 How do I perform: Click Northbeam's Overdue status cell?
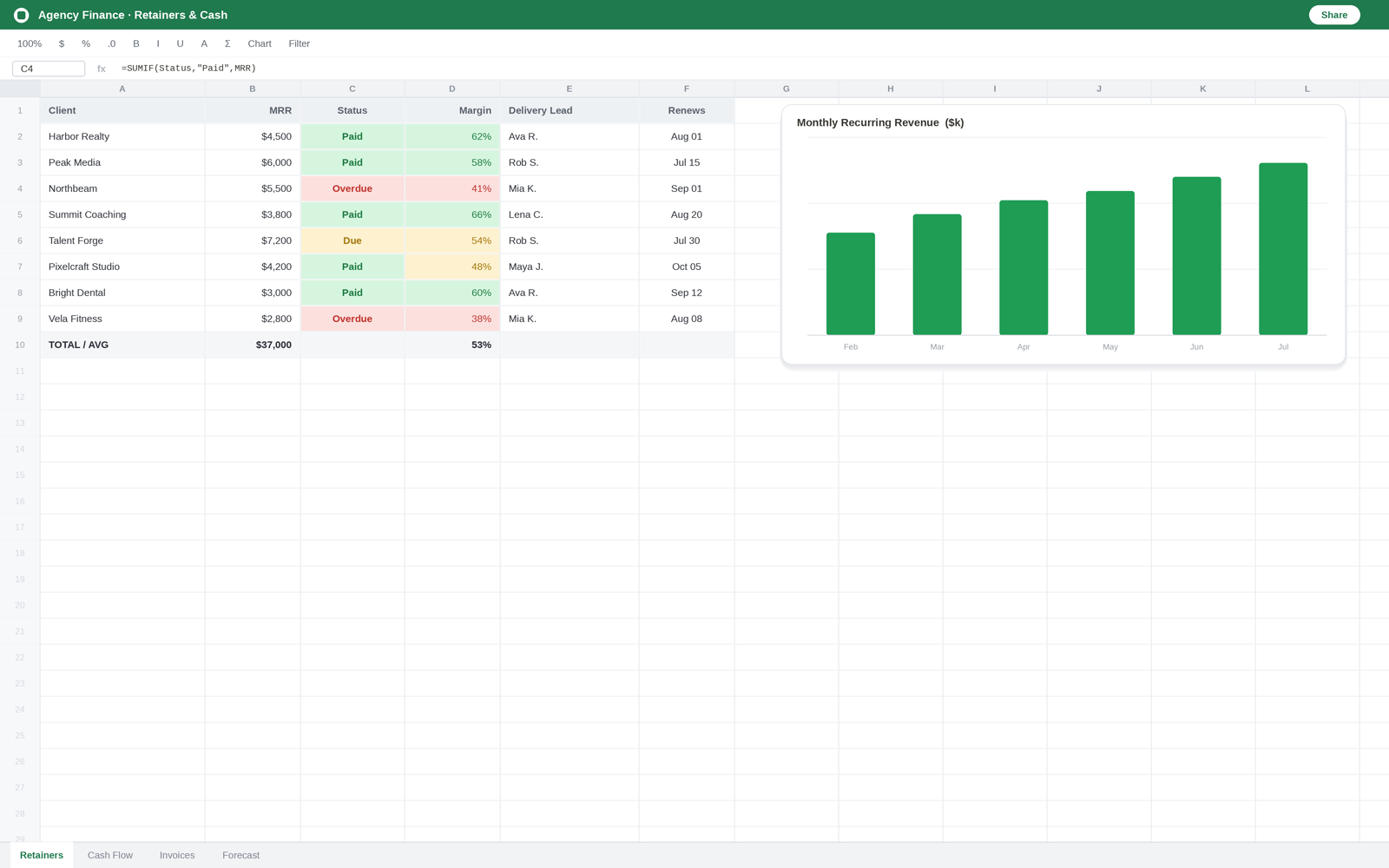(352, 188)
